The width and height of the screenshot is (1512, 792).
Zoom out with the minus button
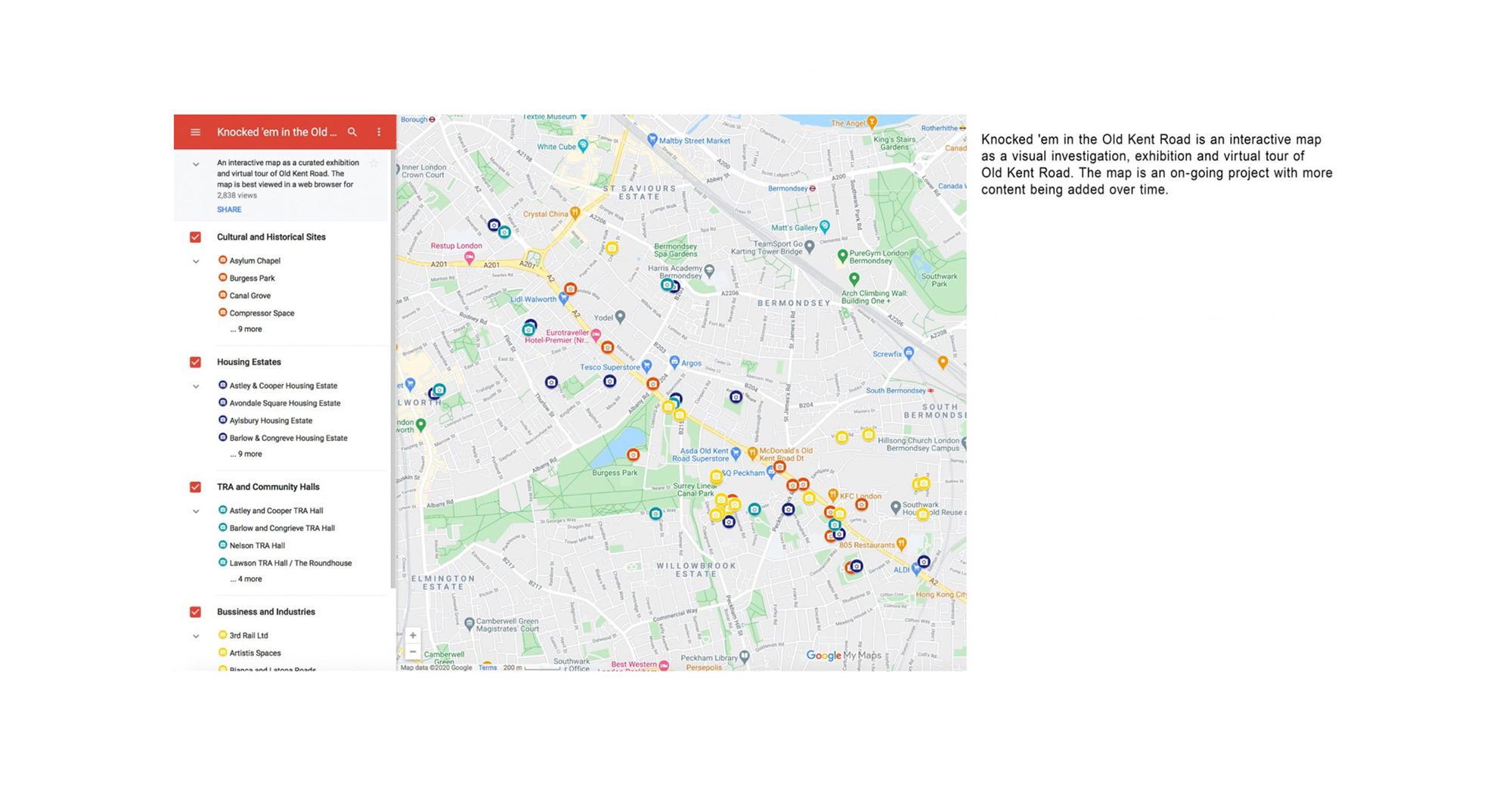(413, 651)
